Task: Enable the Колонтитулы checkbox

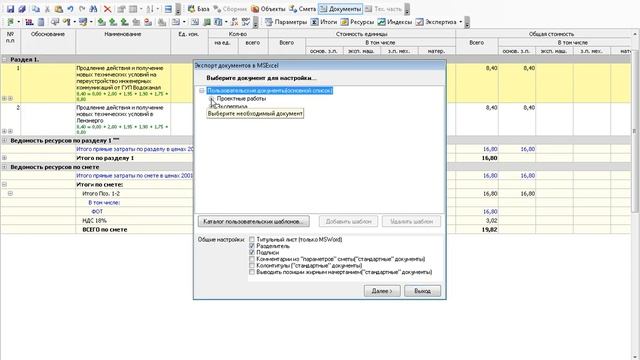Action: 252,266
